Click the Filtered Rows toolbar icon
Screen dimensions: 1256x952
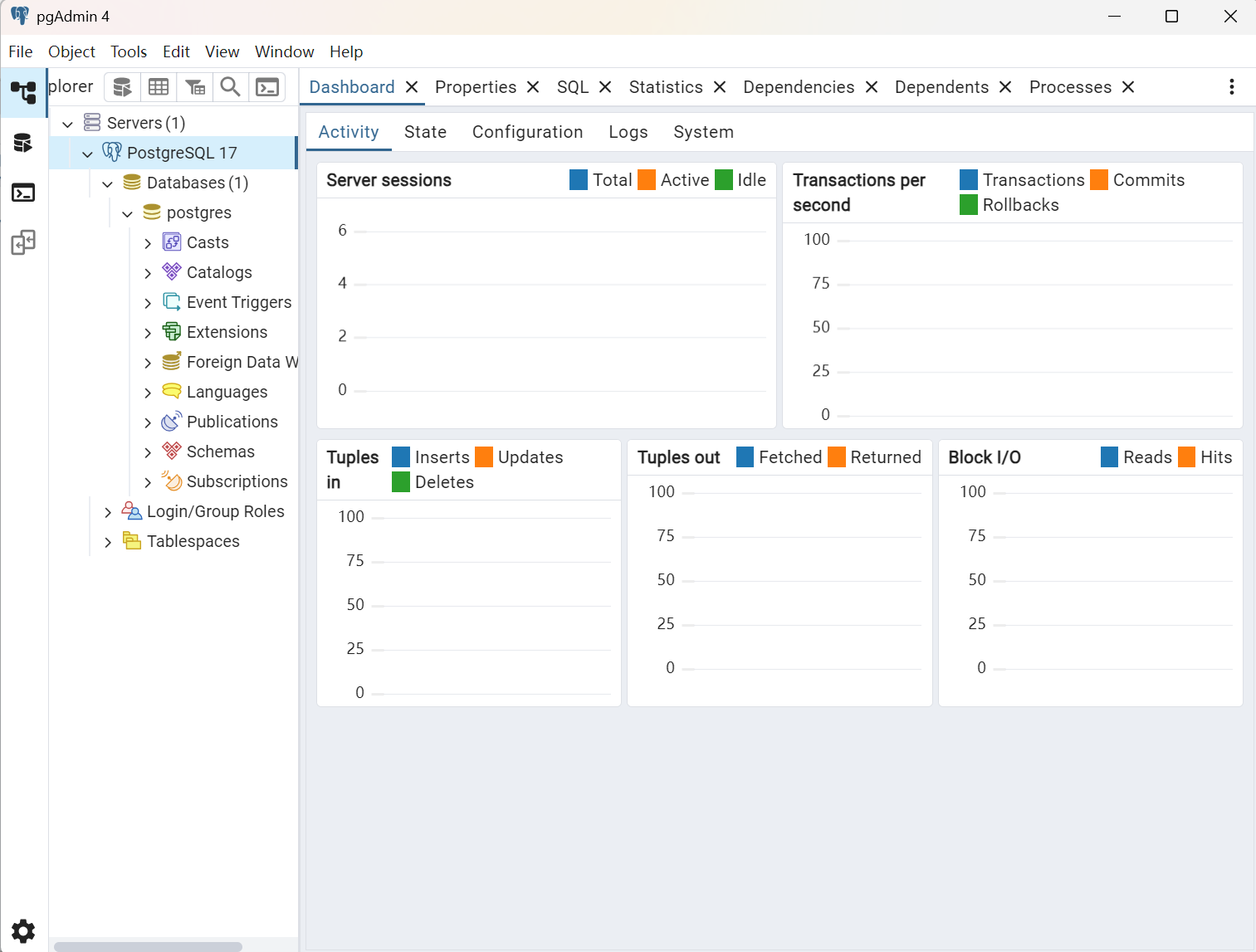click(x=195, y=87)
